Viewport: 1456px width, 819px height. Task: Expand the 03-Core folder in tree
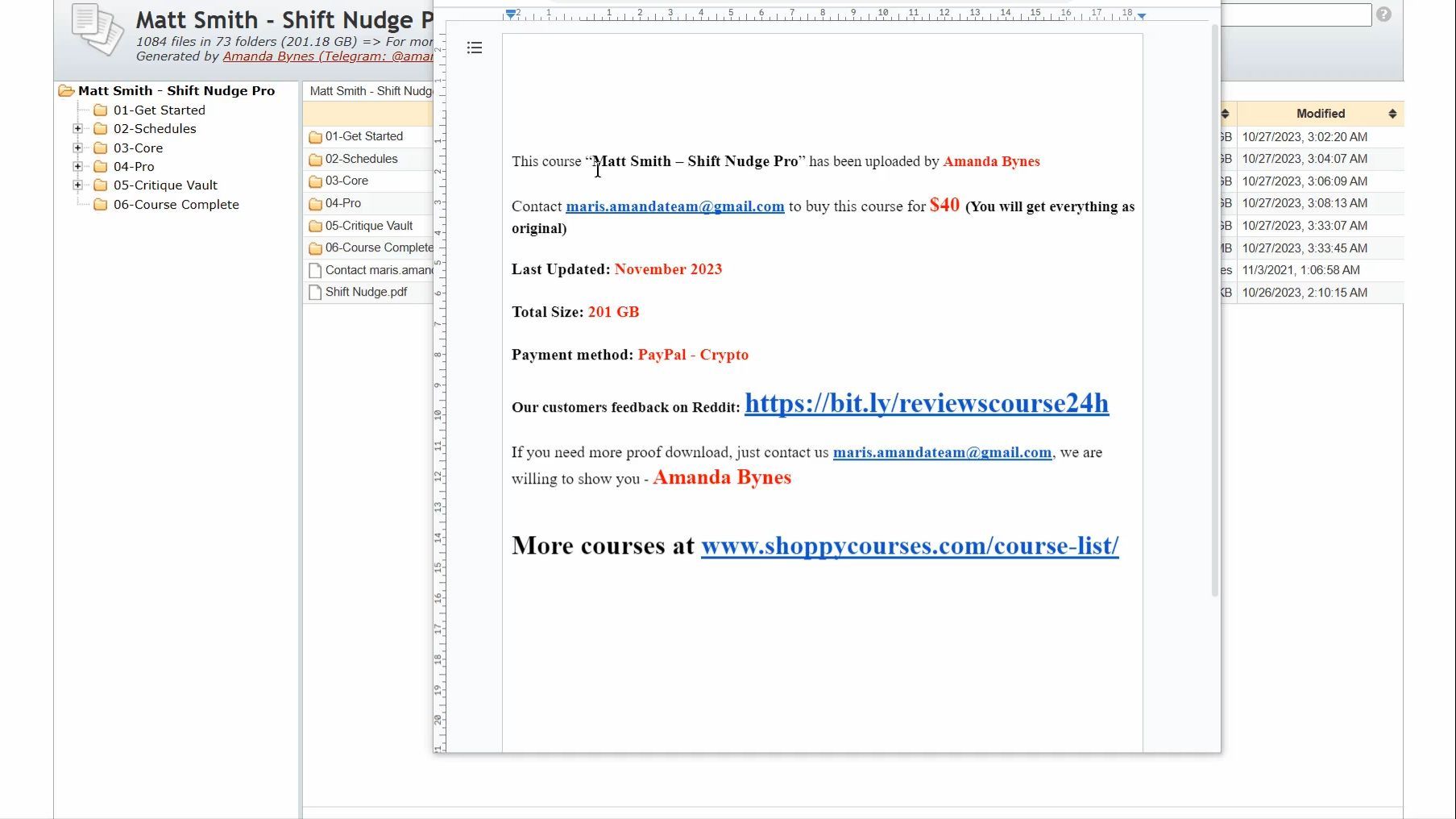pyautogui.click(x=78, y=148)
